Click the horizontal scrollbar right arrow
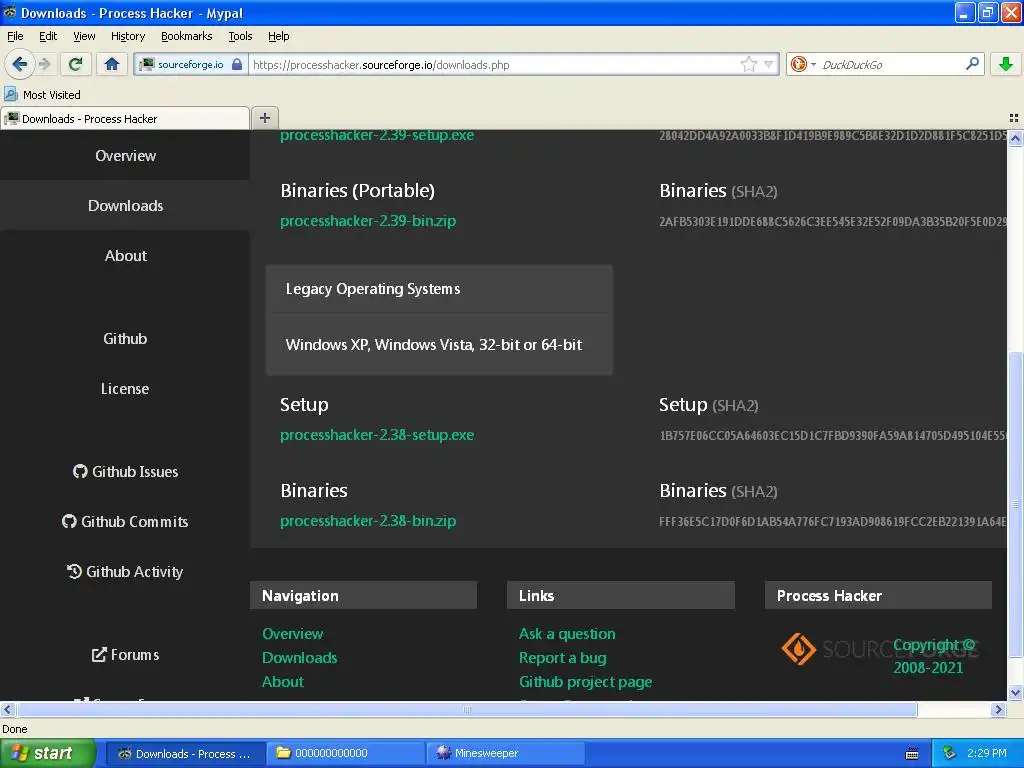This screenshot has height=768, width=1024. pyautogui.click(x=998, y=709)
